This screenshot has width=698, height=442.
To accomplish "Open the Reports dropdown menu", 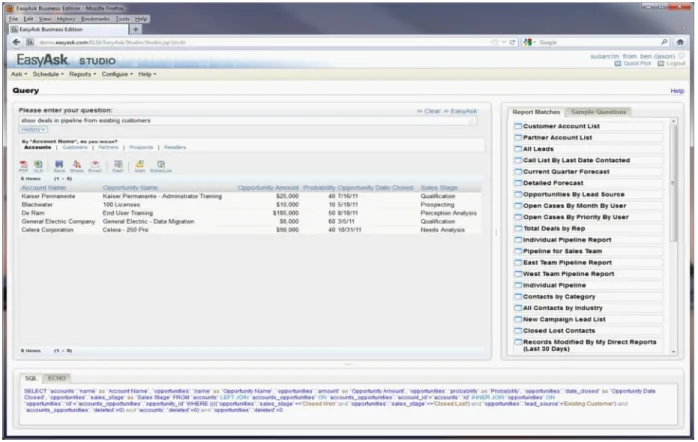I will [x=83, y=74].
